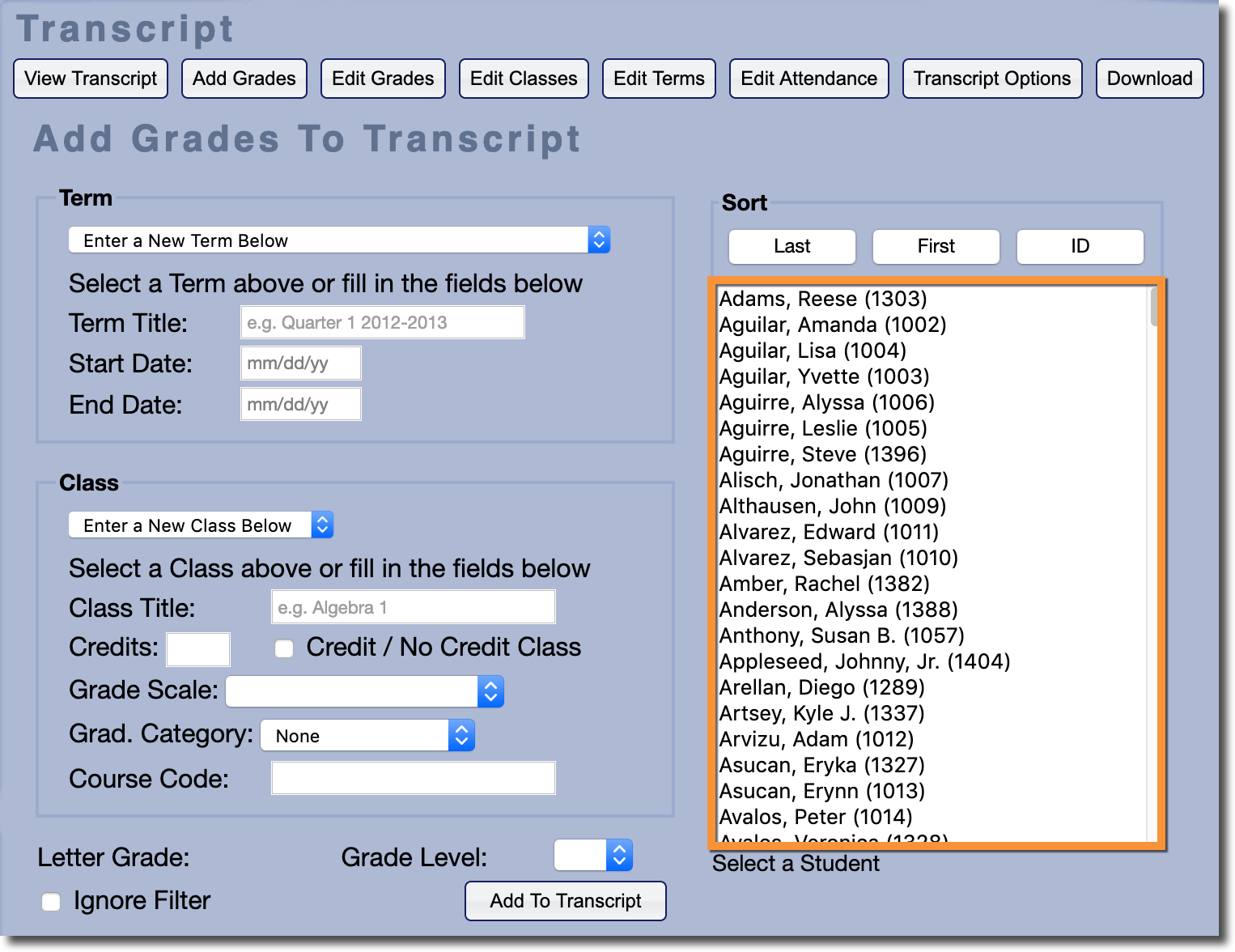Focus the Start Date field

pos(300,363)
